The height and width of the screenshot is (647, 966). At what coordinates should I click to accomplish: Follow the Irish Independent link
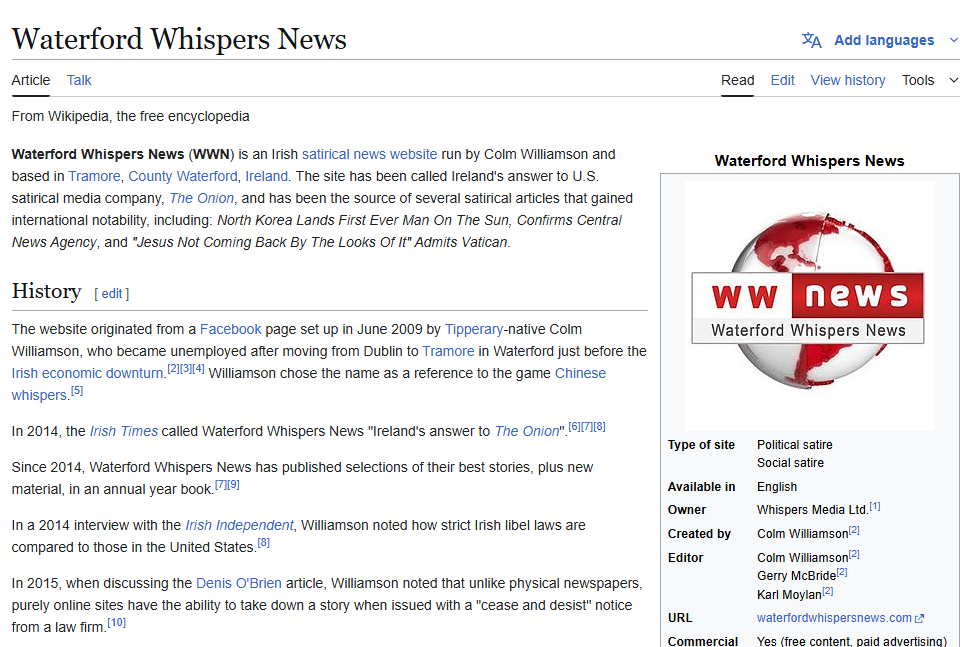pyautogui.click(x=239, y=525)
